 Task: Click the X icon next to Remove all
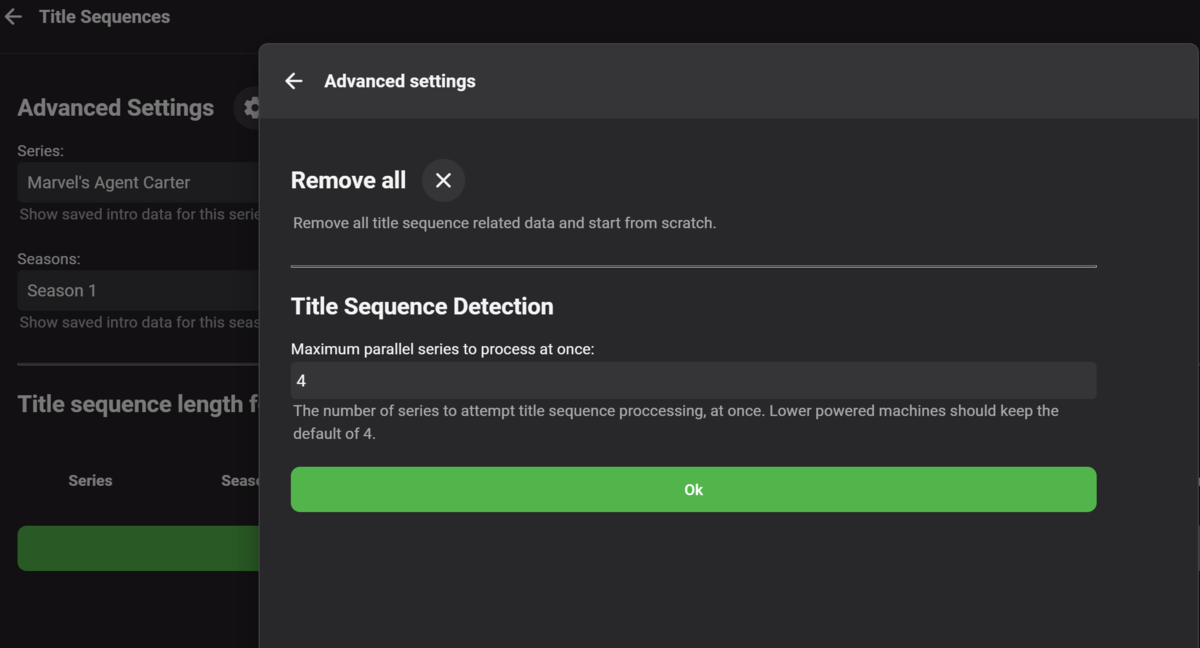tap(443, 181)
